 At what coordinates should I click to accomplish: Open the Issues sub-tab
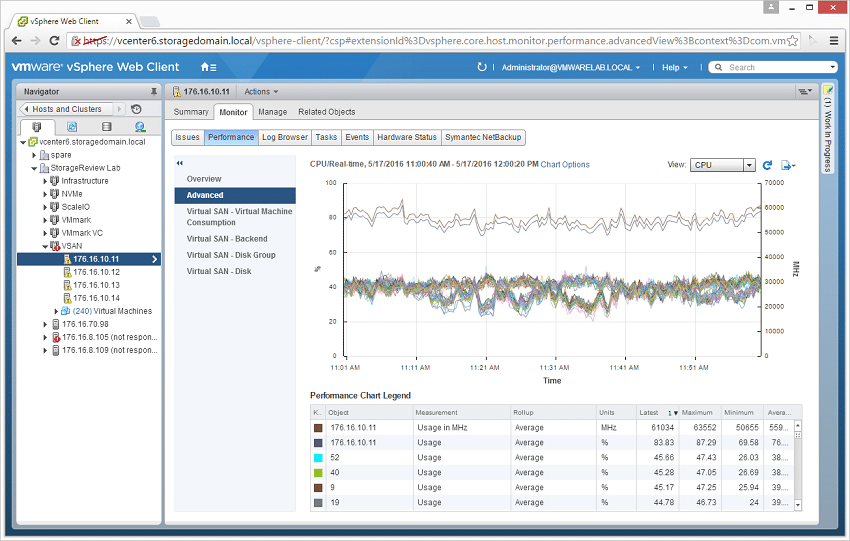(187, 137)
